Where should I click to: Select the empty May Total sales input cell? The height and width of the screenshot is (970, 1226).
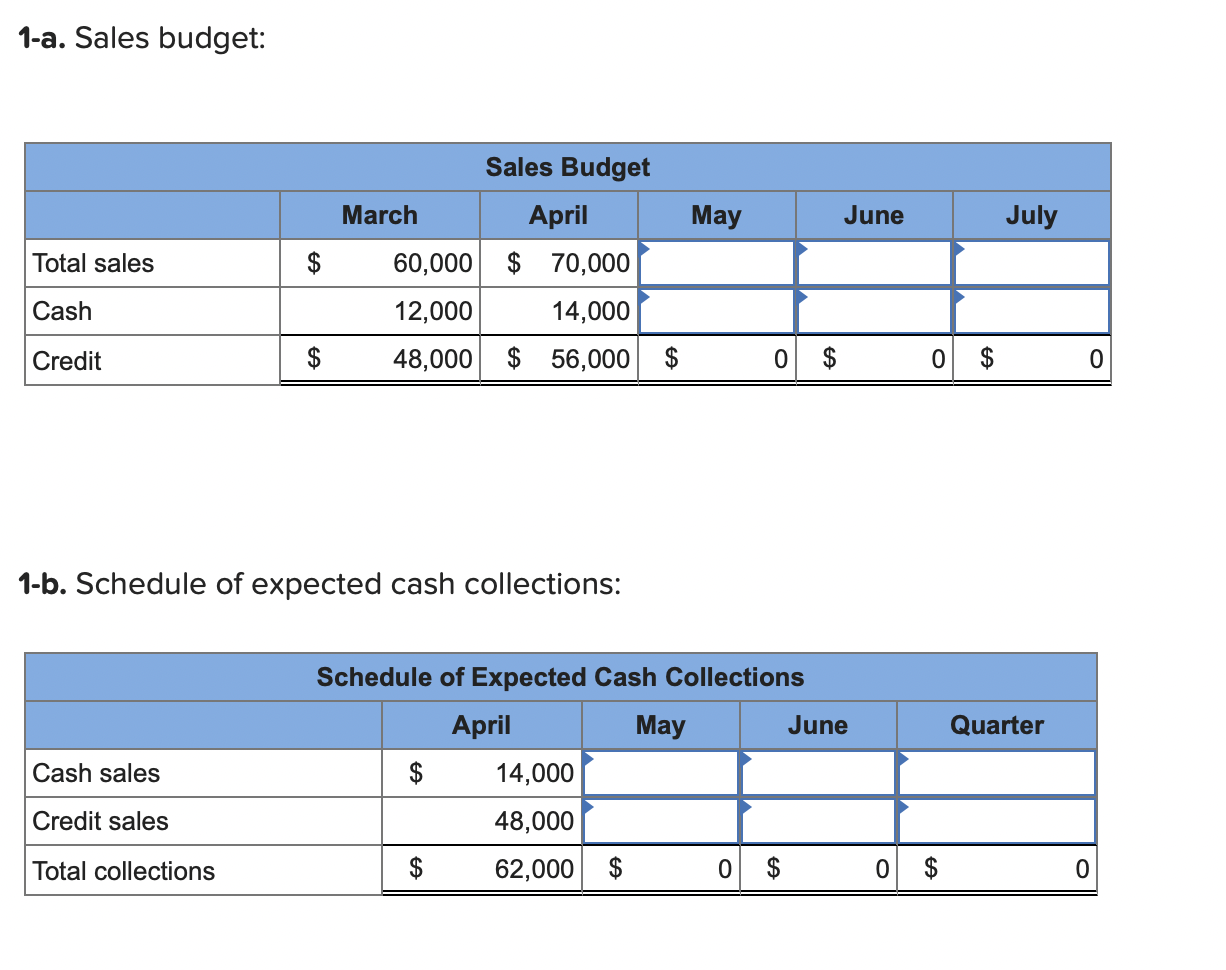[716, 263]
